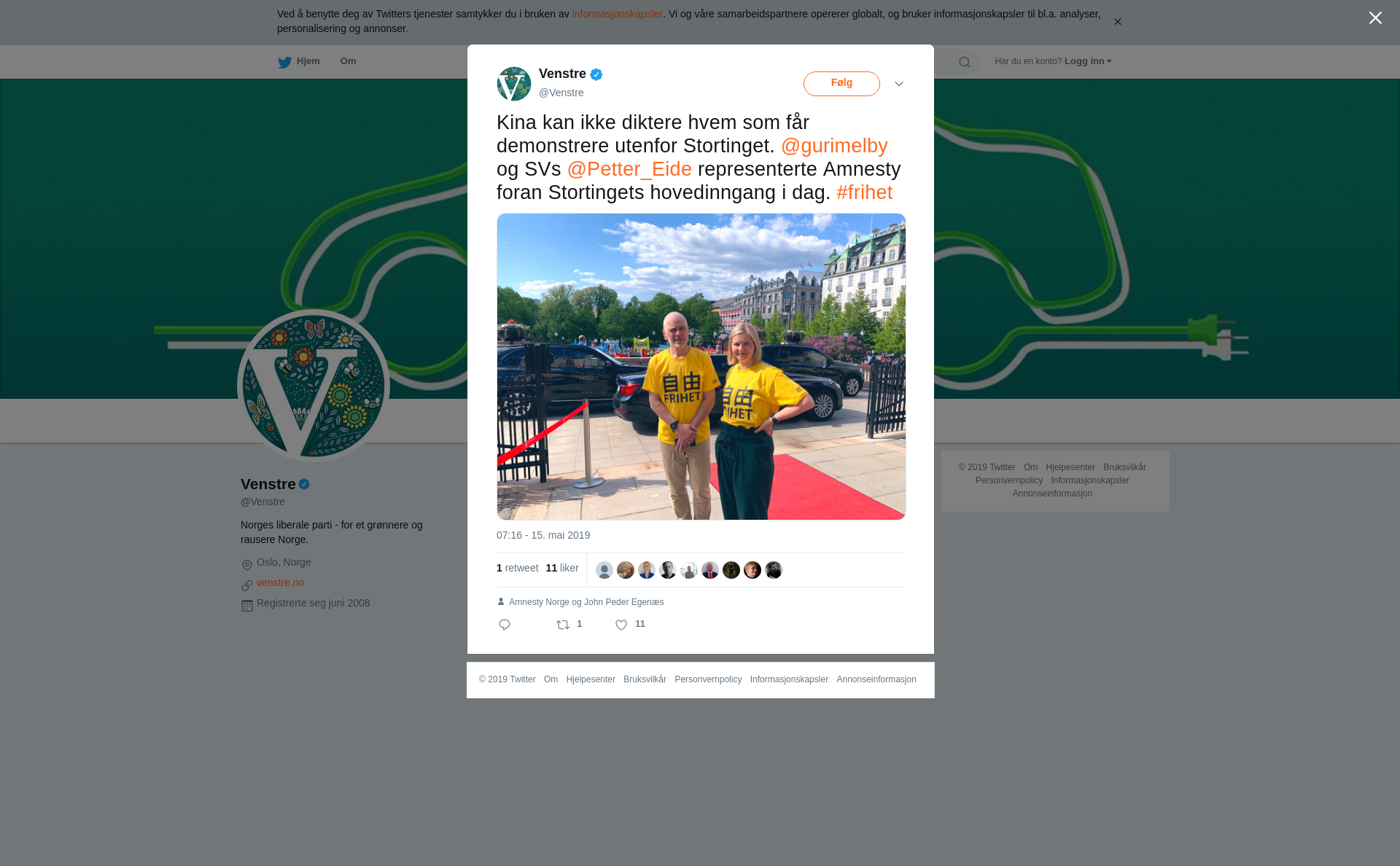Click the Twitter bird Hjem icon
This screenshot has height=866, width=1400.
[284, 62]
